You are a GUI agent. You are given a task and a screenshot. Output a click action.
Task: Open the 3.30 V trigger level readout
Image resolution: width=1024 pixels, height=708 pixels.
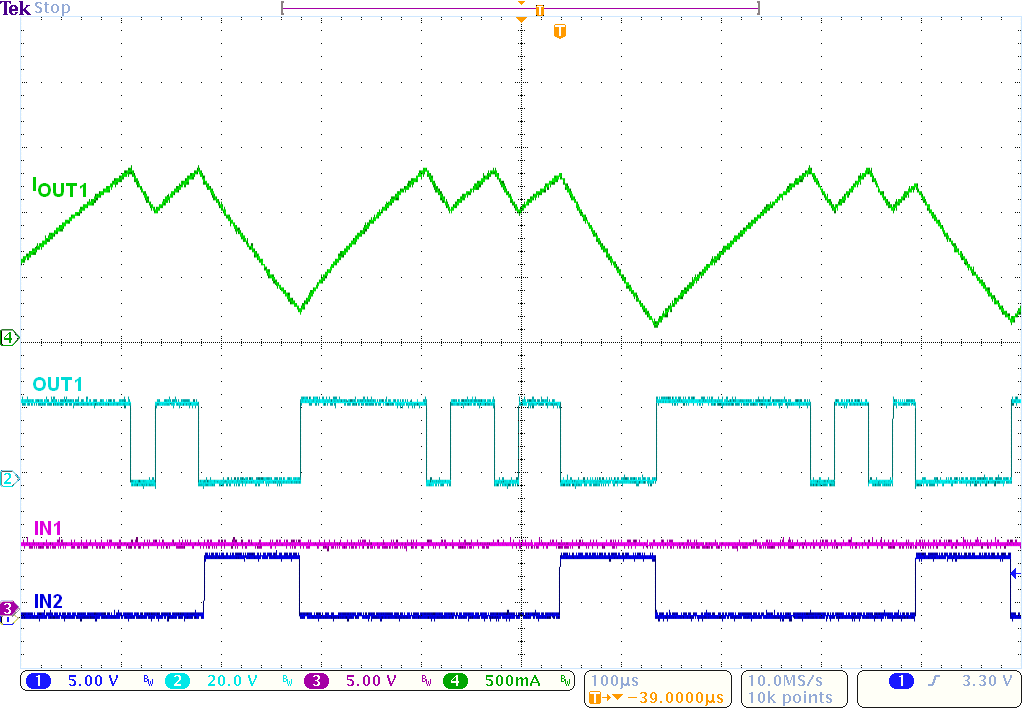985,681
